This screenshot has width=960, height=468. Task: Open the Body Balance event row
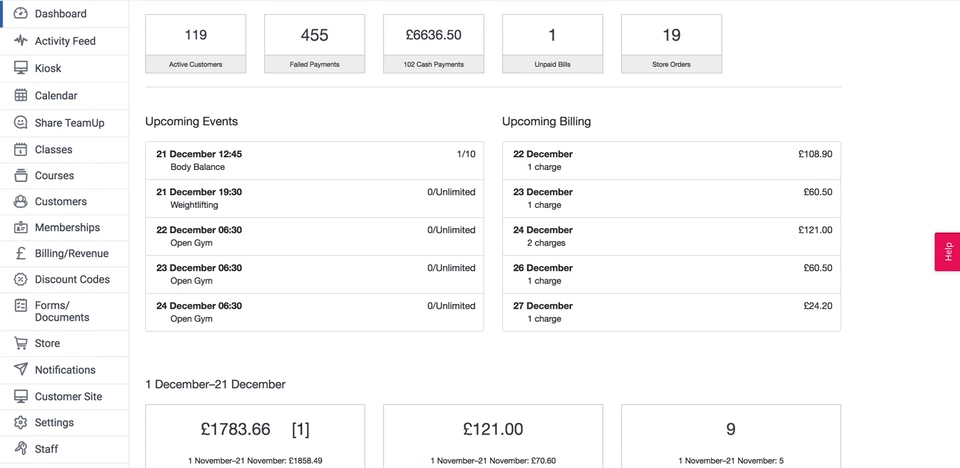click(314, 161)
